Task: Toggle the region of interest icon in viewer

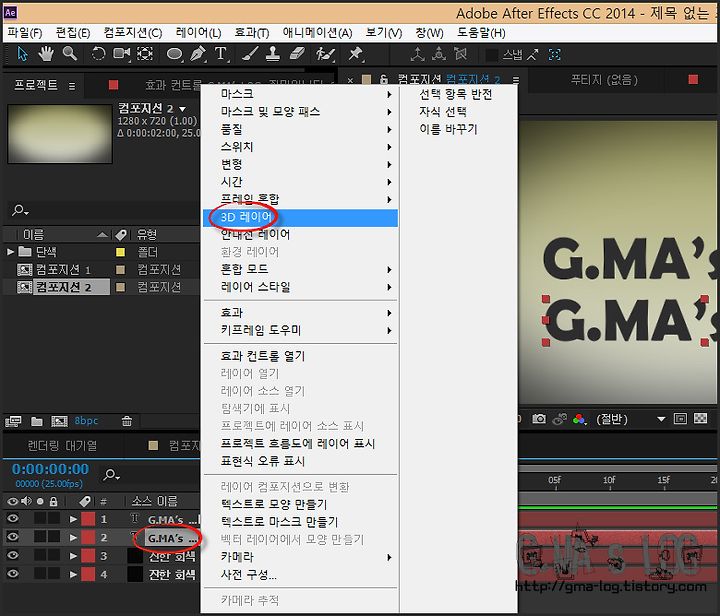Action: click(680, 418)
